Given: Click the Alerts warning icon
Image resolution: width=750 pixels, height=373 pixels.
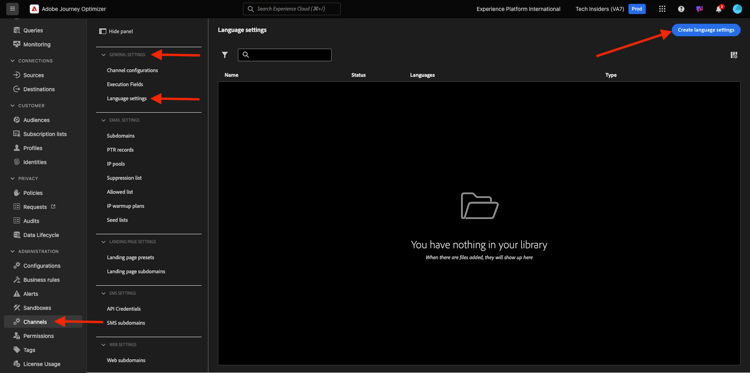Looking at the screenshot, I should pos(17,294).
